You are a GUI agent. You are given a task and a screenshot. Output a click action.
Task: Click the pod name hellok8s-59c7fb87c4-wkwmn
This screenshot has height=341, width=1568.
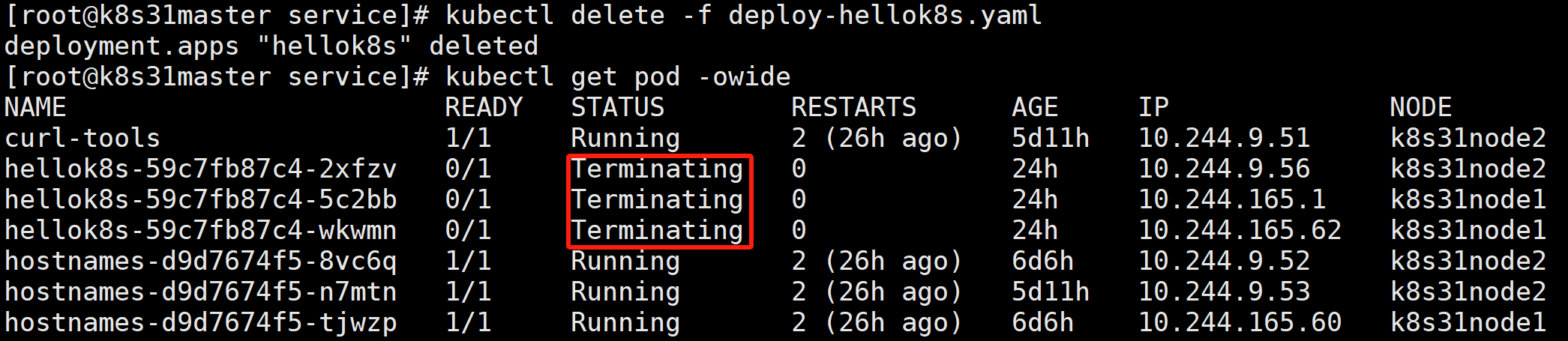(201, 230)
